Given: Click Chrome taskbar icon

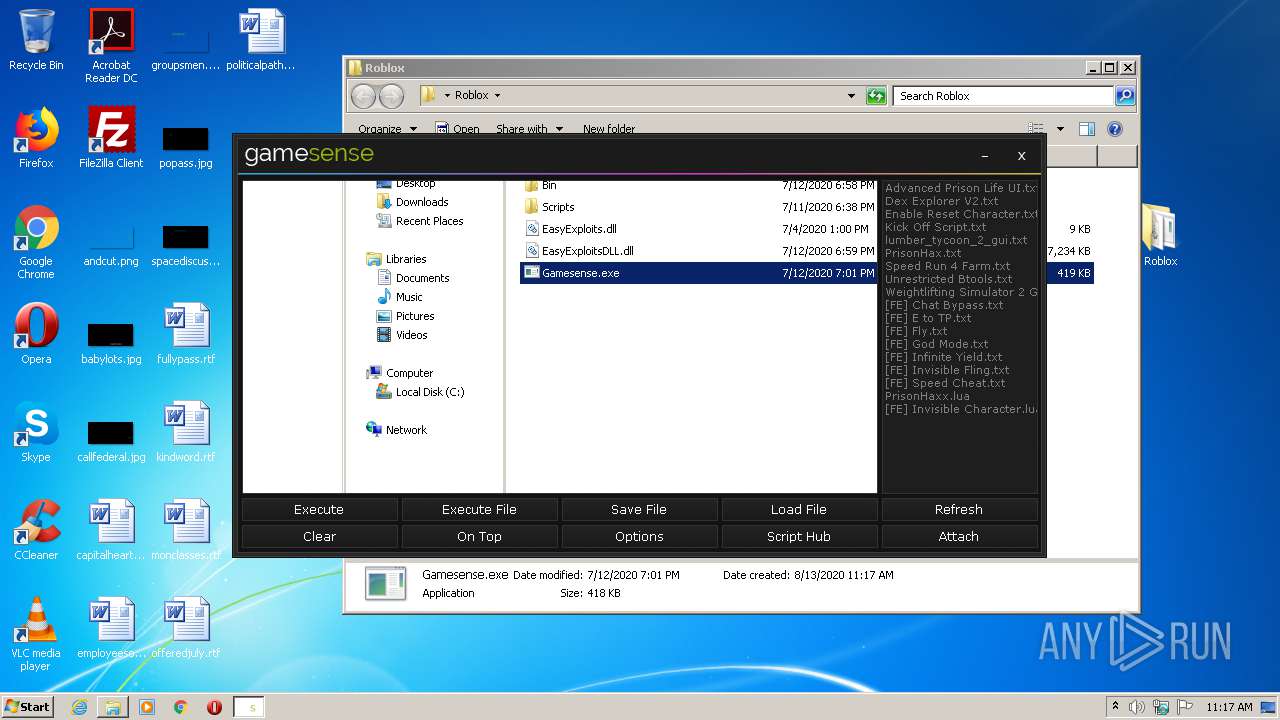Looking at the screenshot, I should pyautogui.click(x=181, y=707).
